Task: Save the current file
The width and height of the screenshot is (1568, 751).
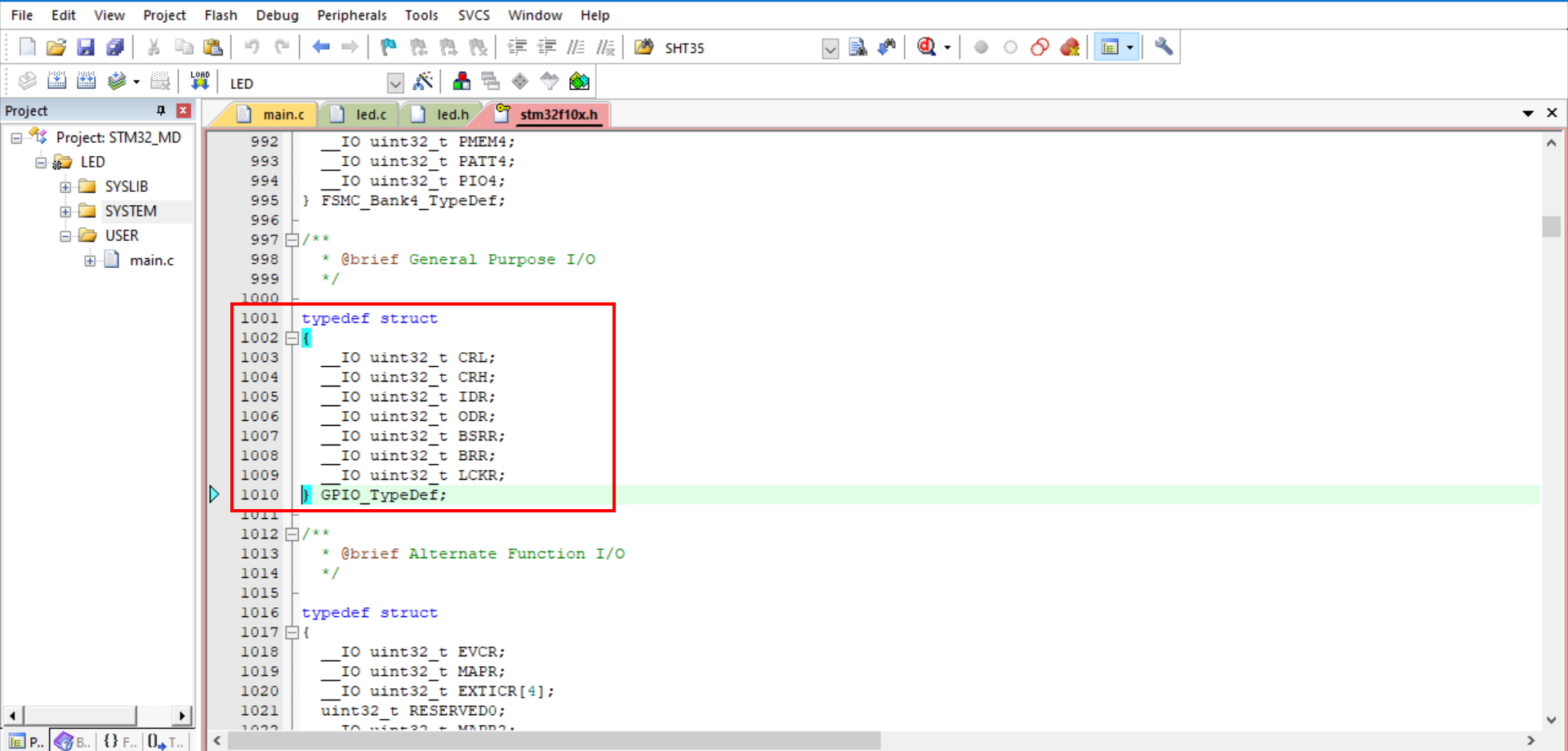Action: pyautogui.click(x=86, y=47)
